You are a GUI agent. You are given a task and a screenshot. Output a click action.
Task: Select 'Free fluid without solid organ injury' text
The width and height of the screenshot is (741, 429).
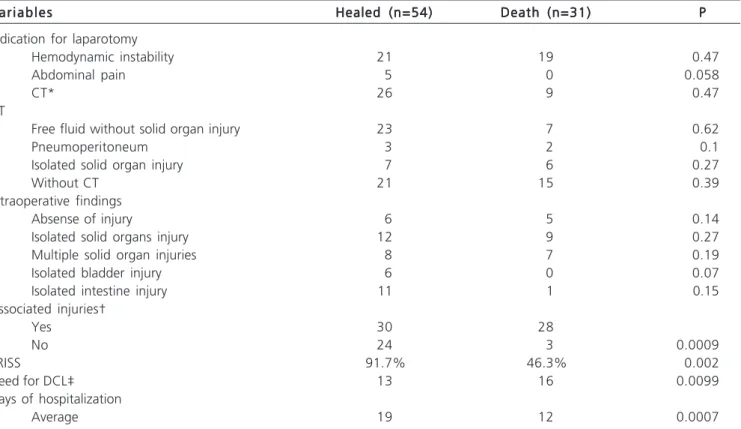point(136,129)
